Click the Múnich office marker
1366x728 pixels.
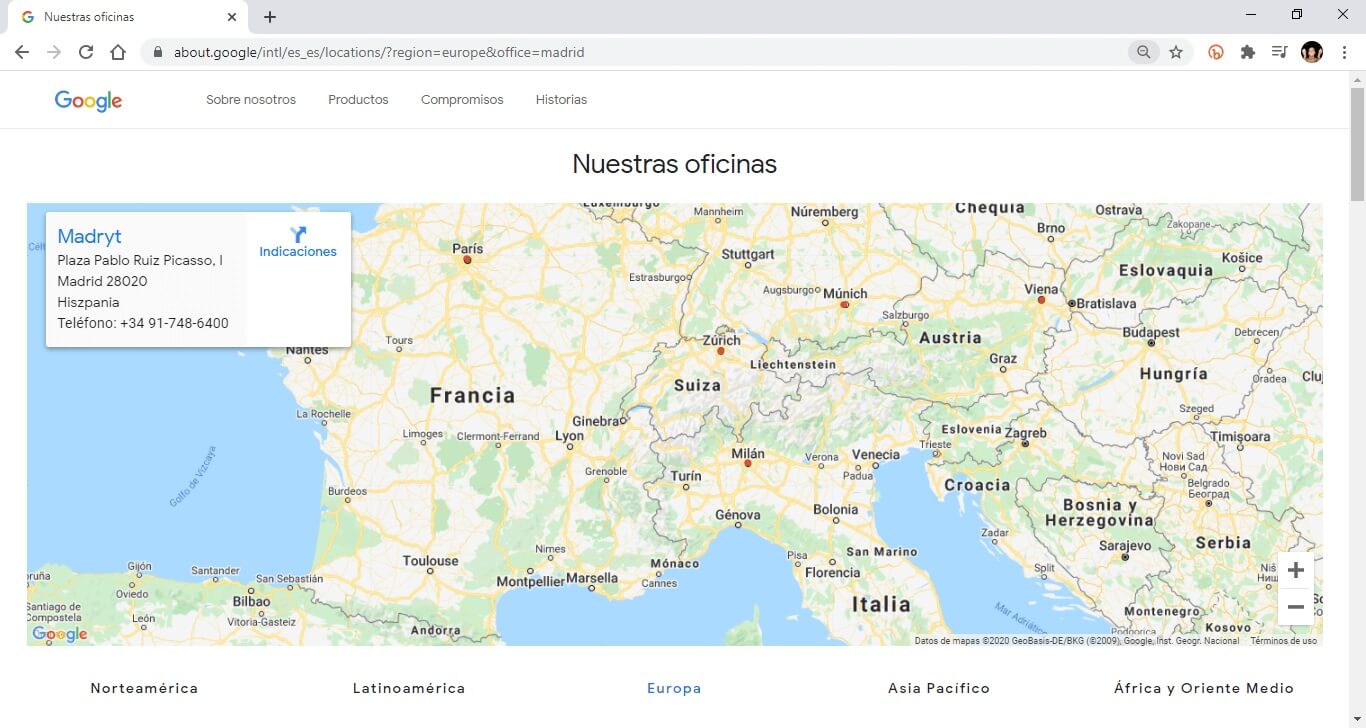pyautogui.click(x=844, y=304)
